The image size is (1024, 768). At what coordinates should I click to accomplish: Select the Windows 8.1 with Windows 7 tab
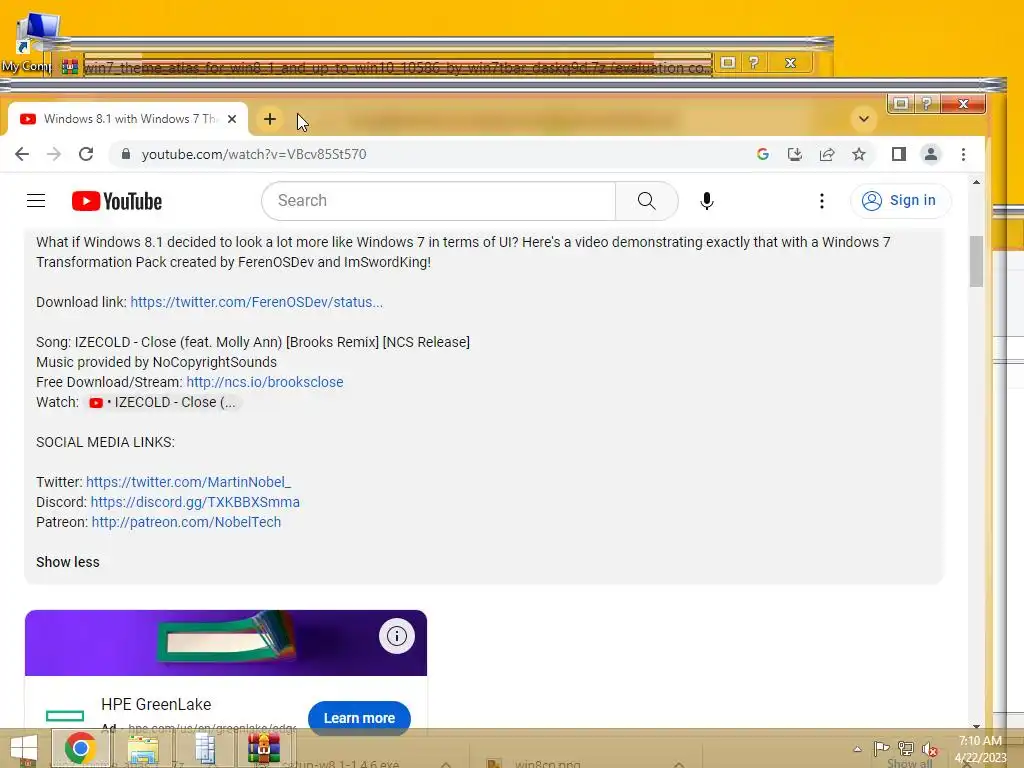(128, 119)
